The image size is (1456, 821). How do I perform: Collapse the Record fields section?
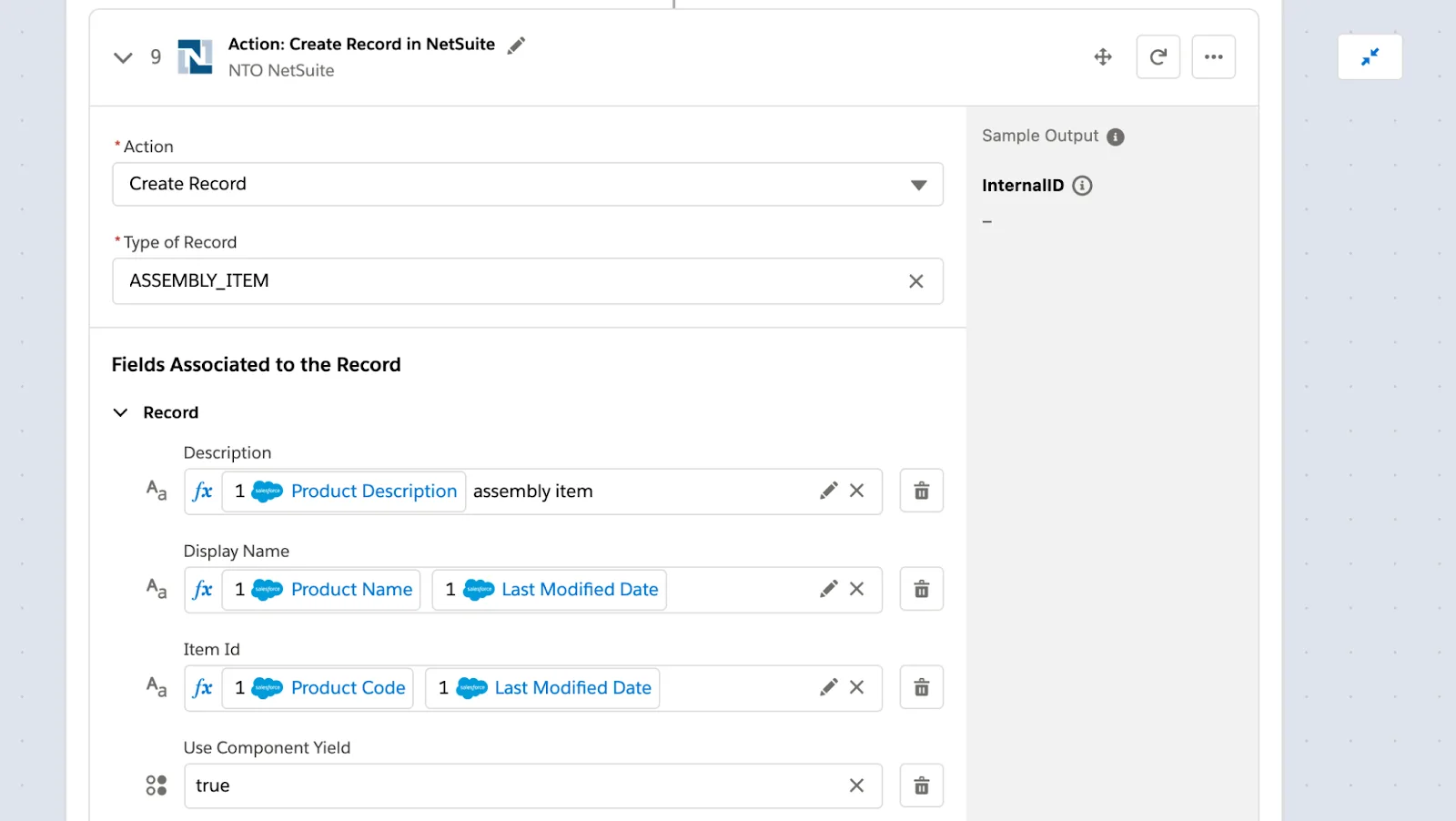[x=120, y=411]
